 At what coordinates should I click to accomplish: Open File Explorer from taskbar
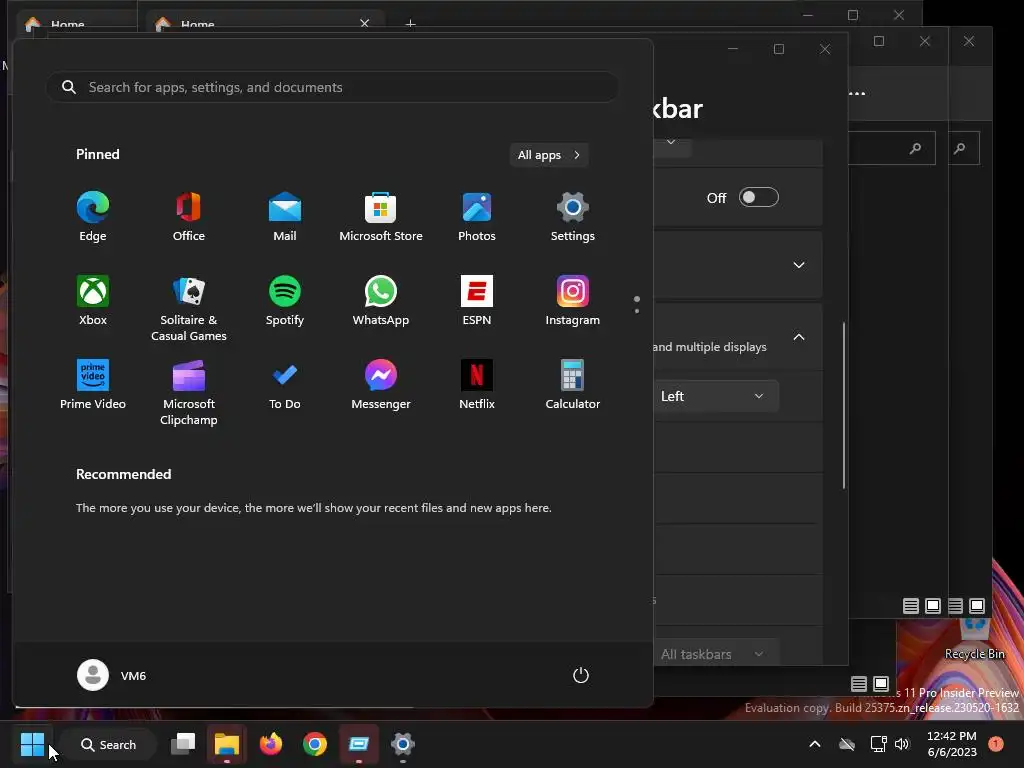point(227,744)
